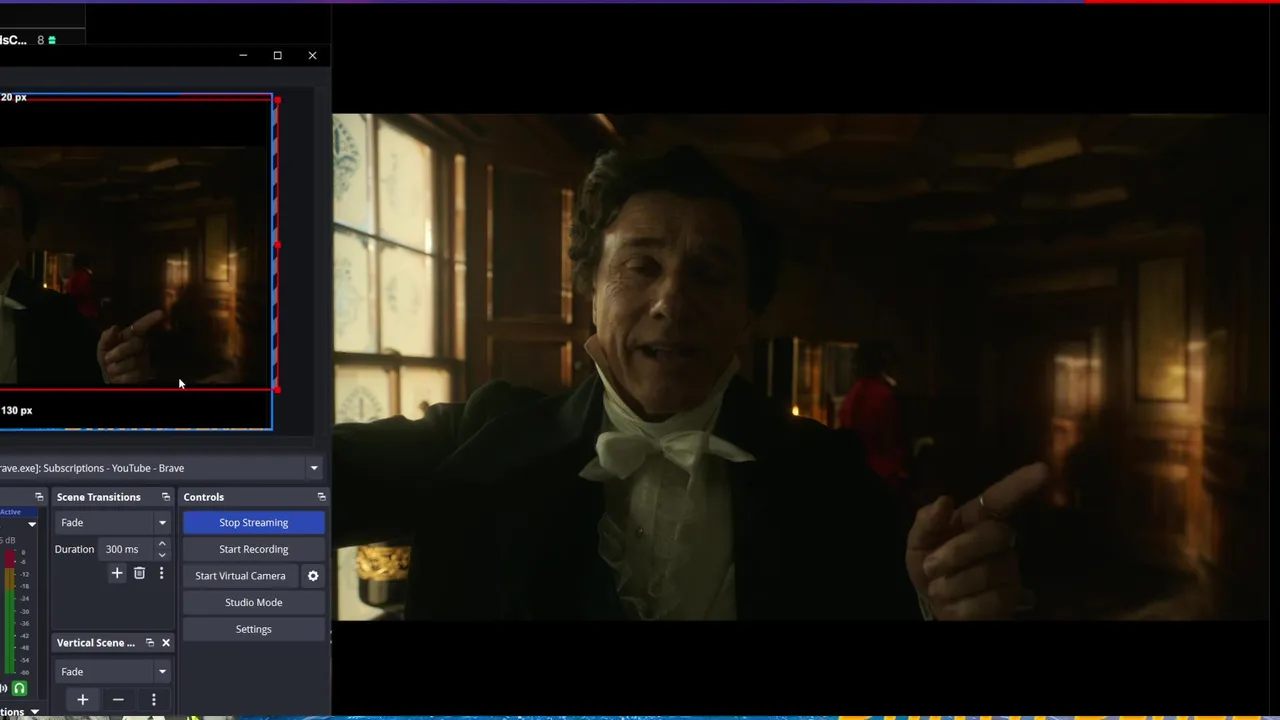Screen dimensions: 1280x720
Task: Open the Active audio source dropdown arrow
Action: coord(32,524)
